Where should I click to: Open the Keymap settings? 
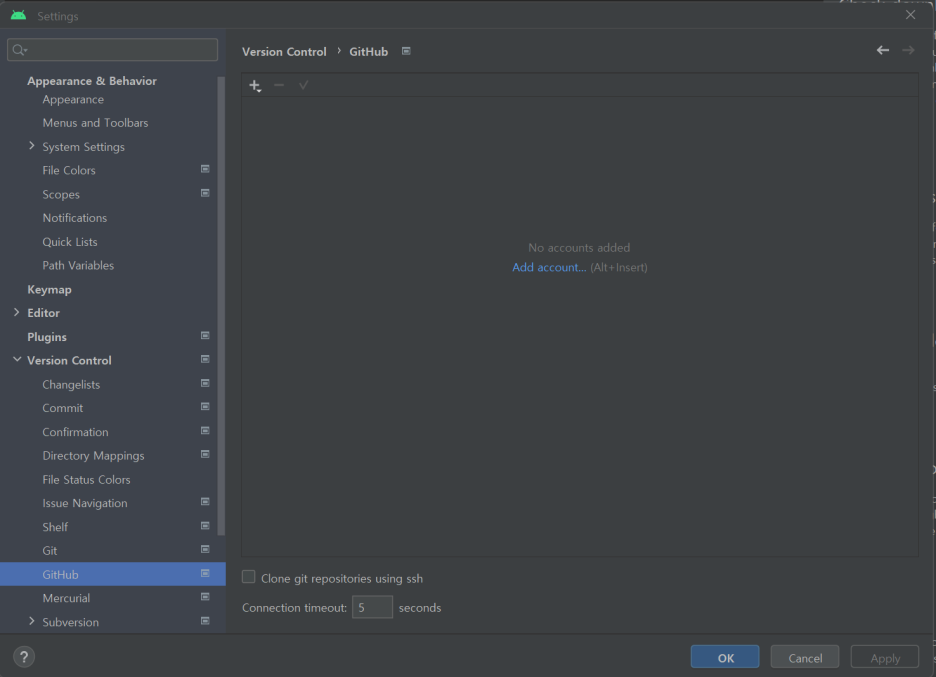pyautogui.click(x=49, y=290)
